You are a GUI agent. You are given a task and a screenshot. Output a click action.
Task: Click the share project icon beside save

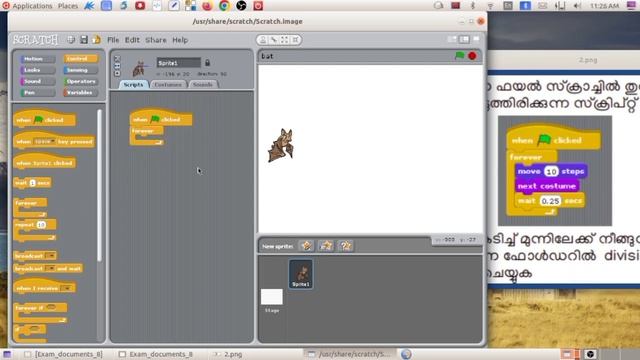(96, 40)
